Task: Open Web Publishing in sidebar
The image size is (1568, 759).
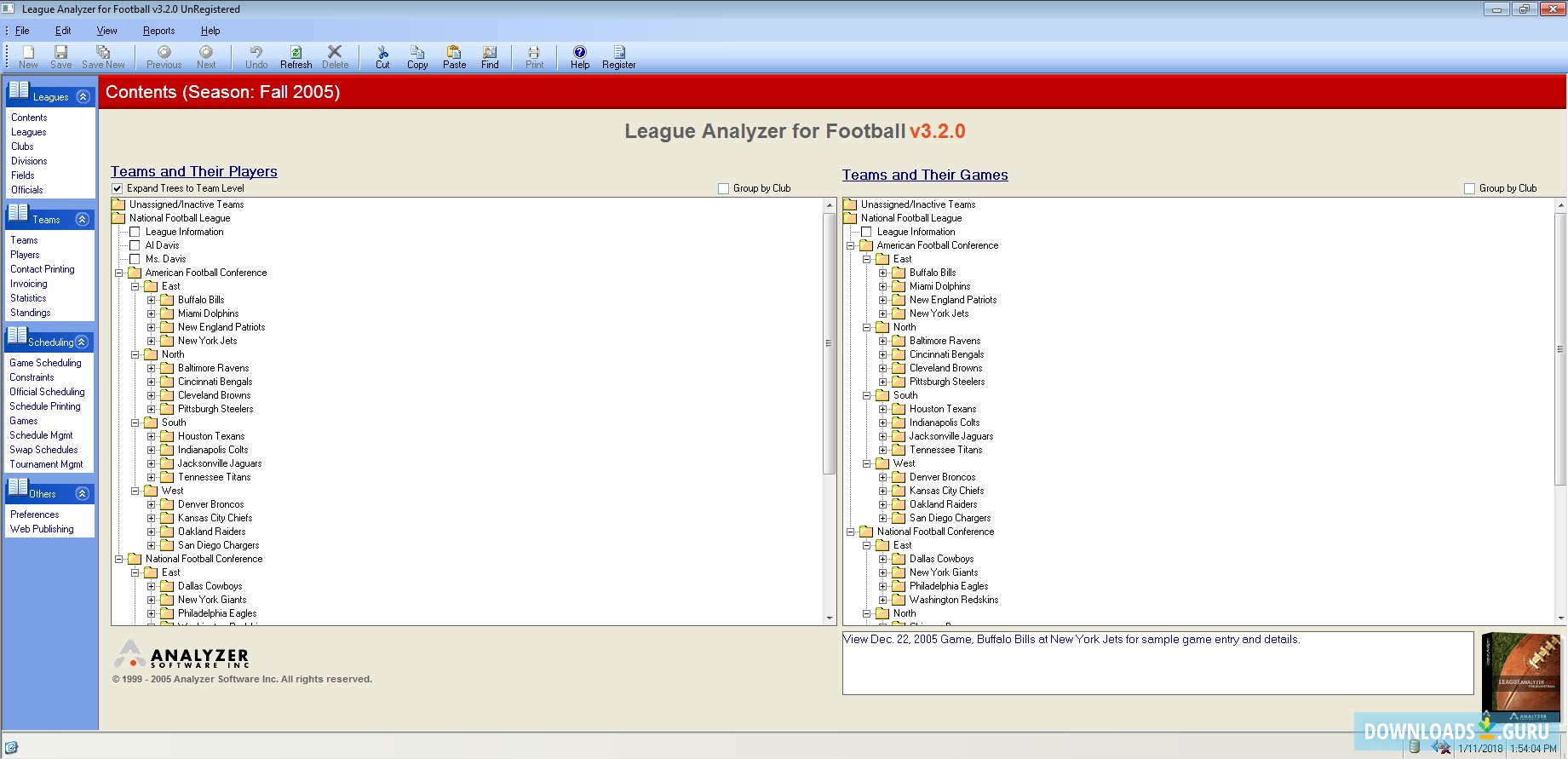Action: click(42, 529)
